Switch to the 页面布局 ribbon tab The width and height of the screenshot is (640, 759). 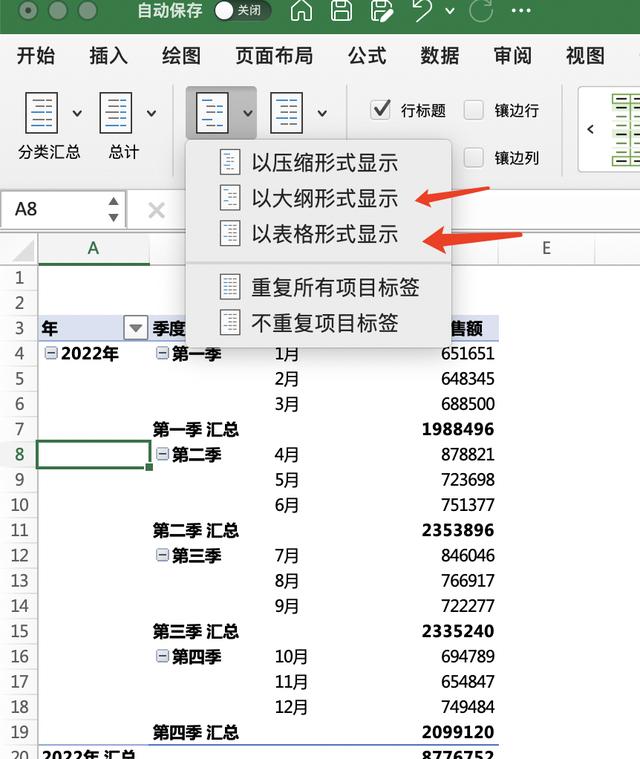click(274, 56)
